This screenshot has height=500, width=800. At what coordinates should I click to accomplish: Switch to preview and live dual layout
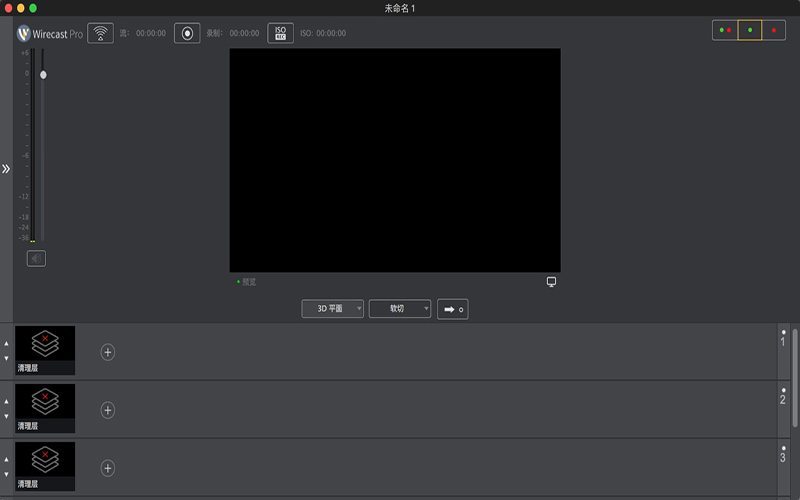pyautogui.click(x=725, y=30)
